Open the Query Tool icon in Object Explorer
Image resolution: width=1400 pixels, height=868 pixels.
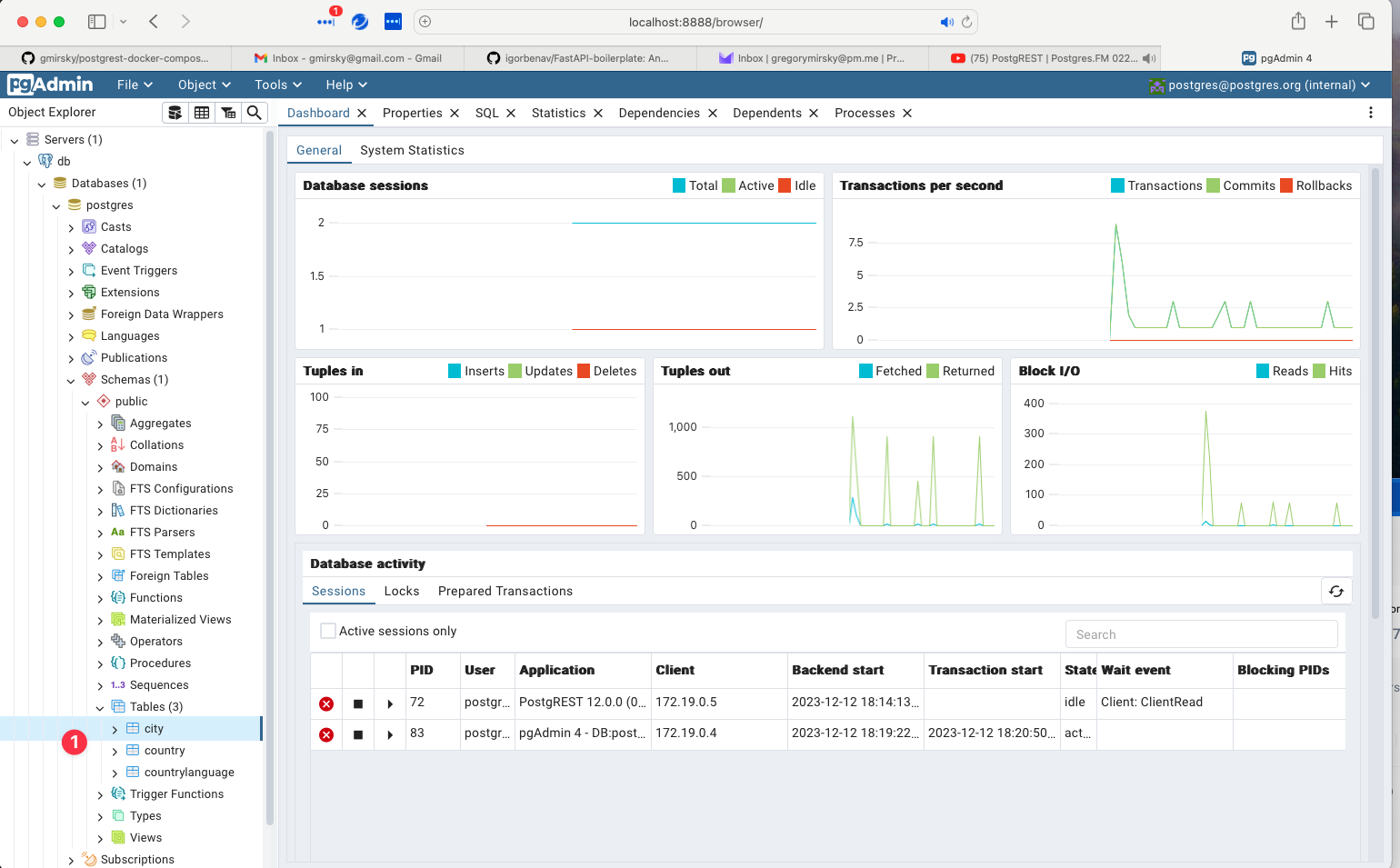point(175,113)
